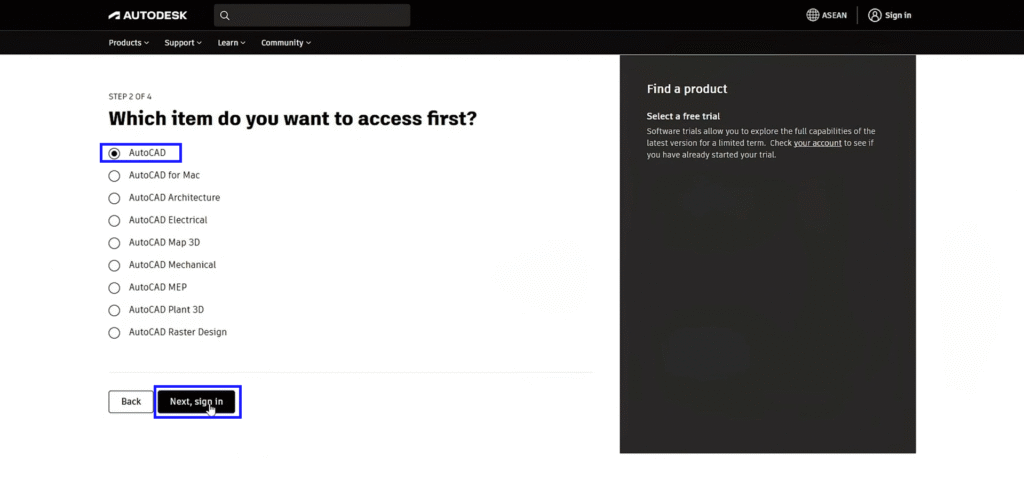Click the Back button
This screenshot has width=1024, height=479.
(x=131, y=401)
